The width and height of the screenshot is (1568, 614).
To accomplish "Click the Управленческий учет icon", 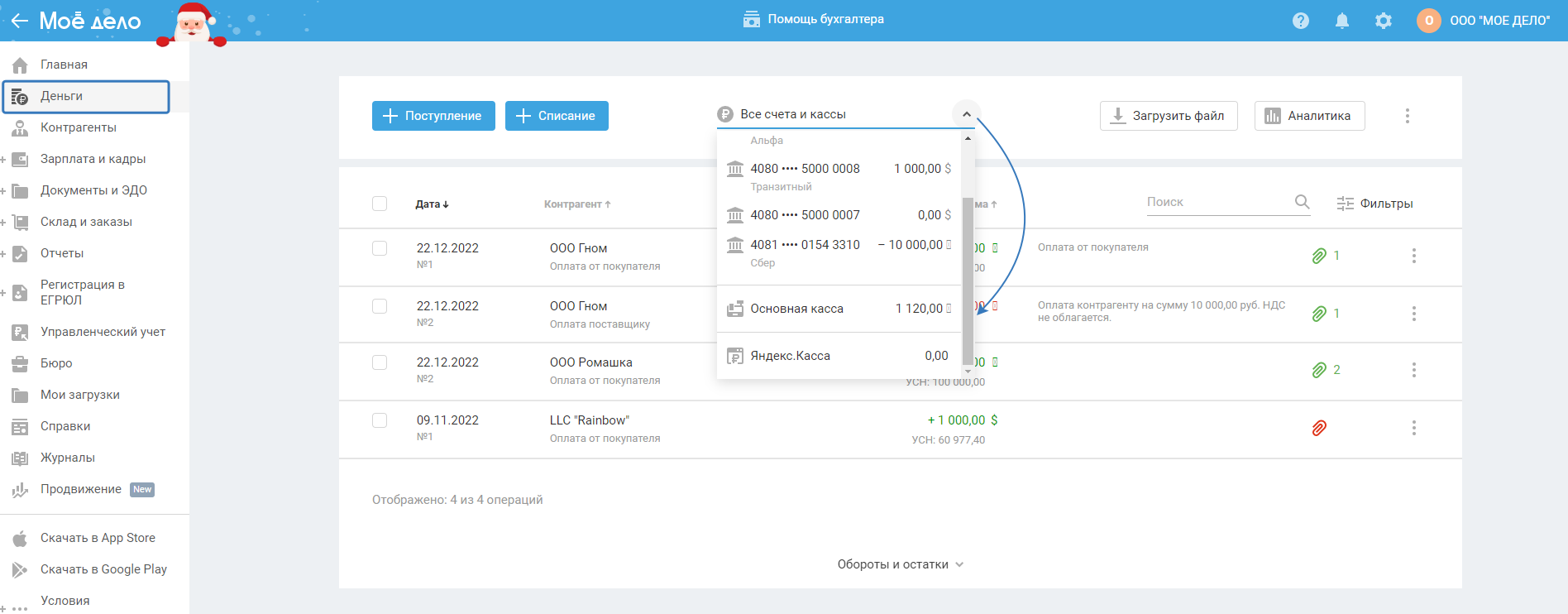I will (x=20, y=332).
